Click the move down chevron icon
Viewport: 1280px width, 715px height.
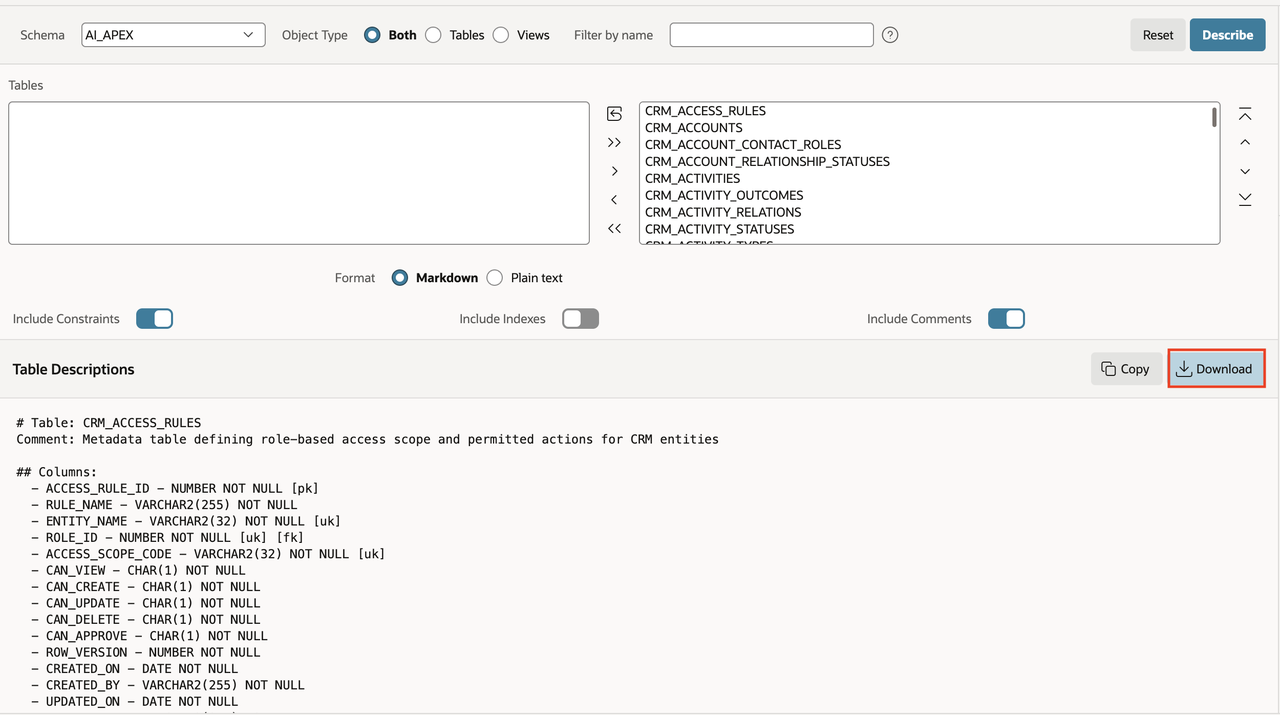pos(1245,171)
